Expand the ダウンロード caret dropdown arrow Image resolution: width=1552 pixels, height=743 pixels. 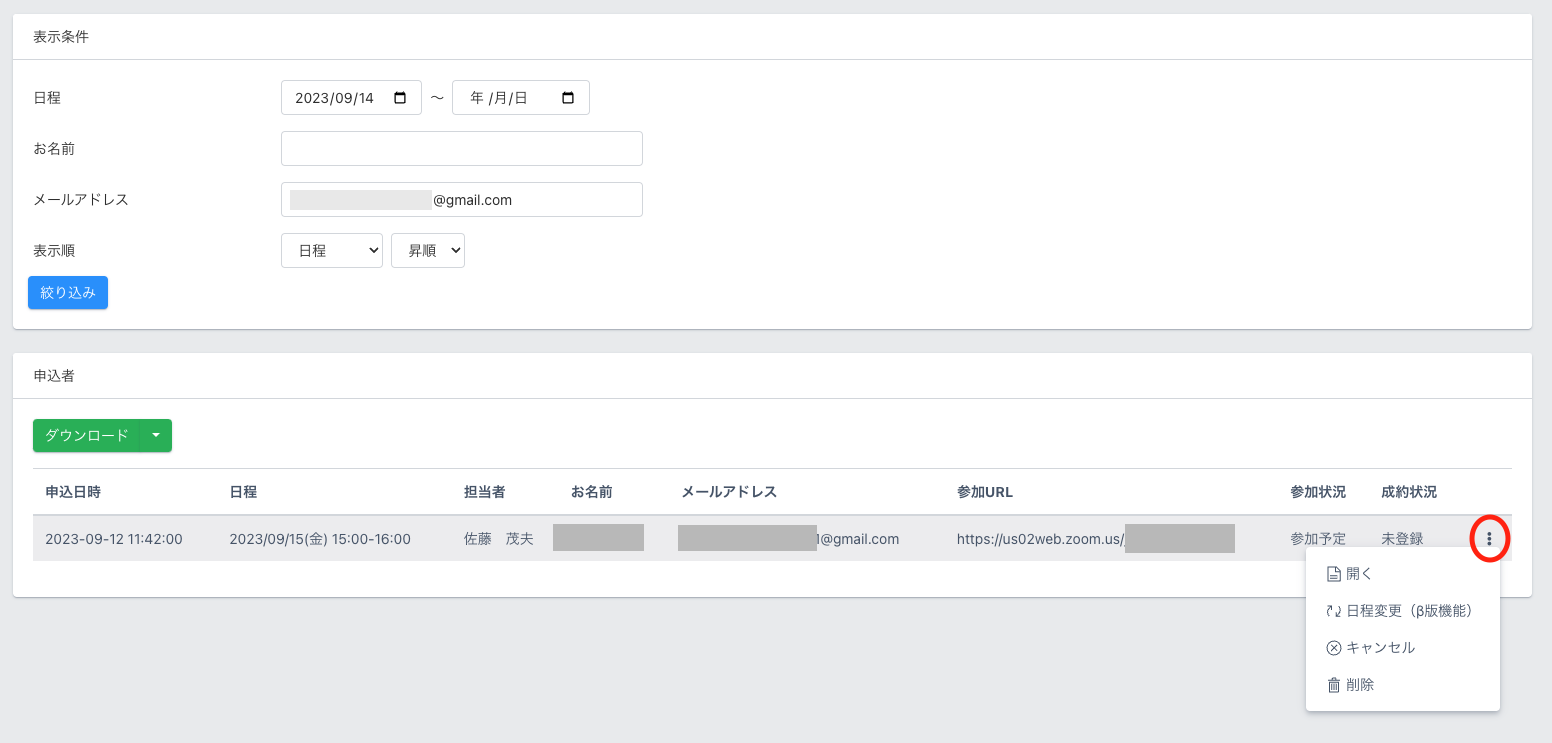point(156,436)
